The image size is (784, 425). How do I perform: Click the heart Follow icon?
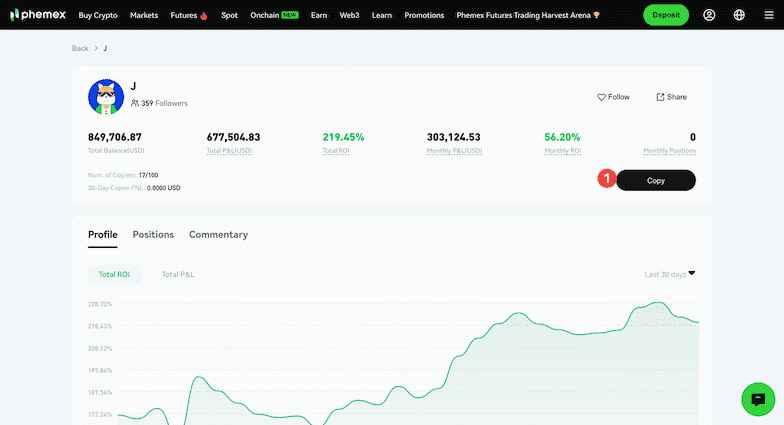tap(602, 97)
